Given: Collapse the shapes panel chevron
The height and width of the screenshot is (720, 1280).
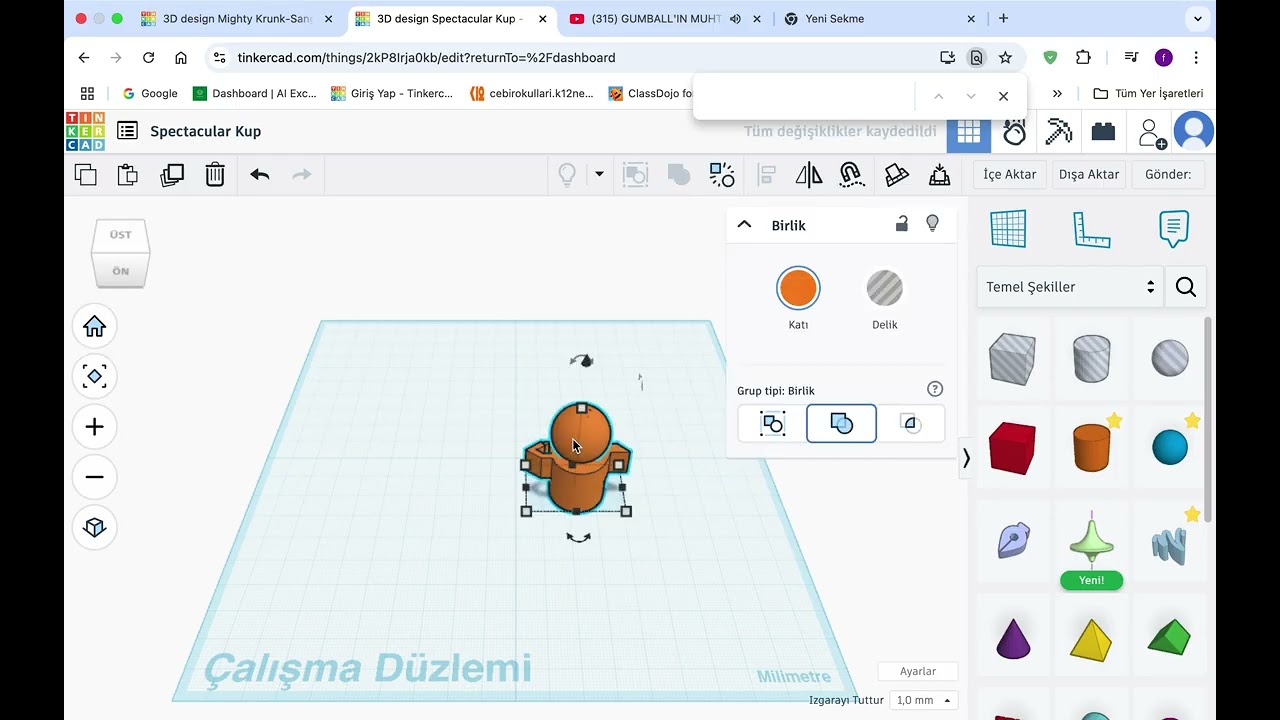Looking at the screenshot, I should click(966, 459).
